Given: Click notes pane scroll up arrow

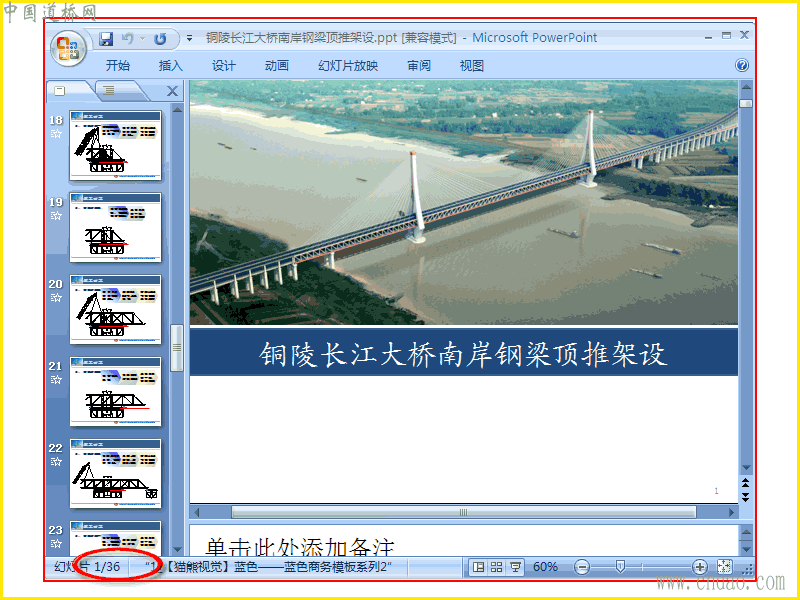Looking at the screenshot, I should click(x=746, y=533).
